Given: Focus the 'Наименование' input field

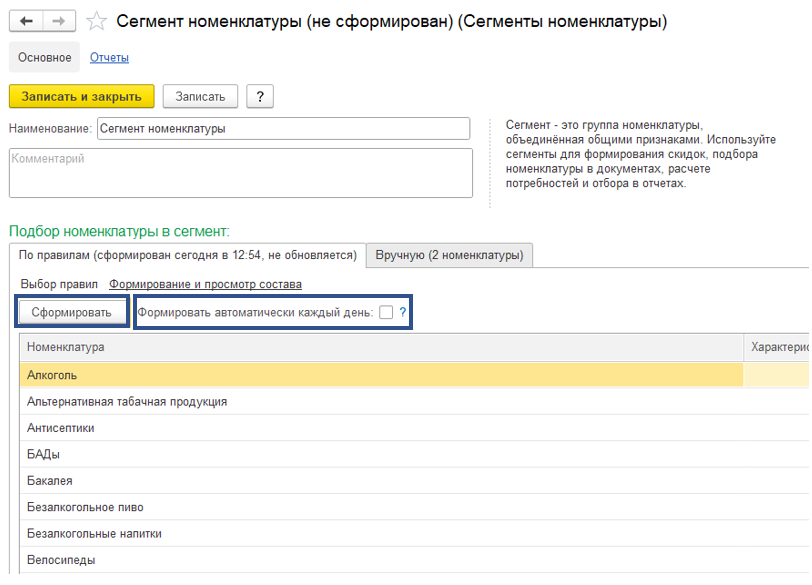Looking at the screenshot, I should [284, 129].
